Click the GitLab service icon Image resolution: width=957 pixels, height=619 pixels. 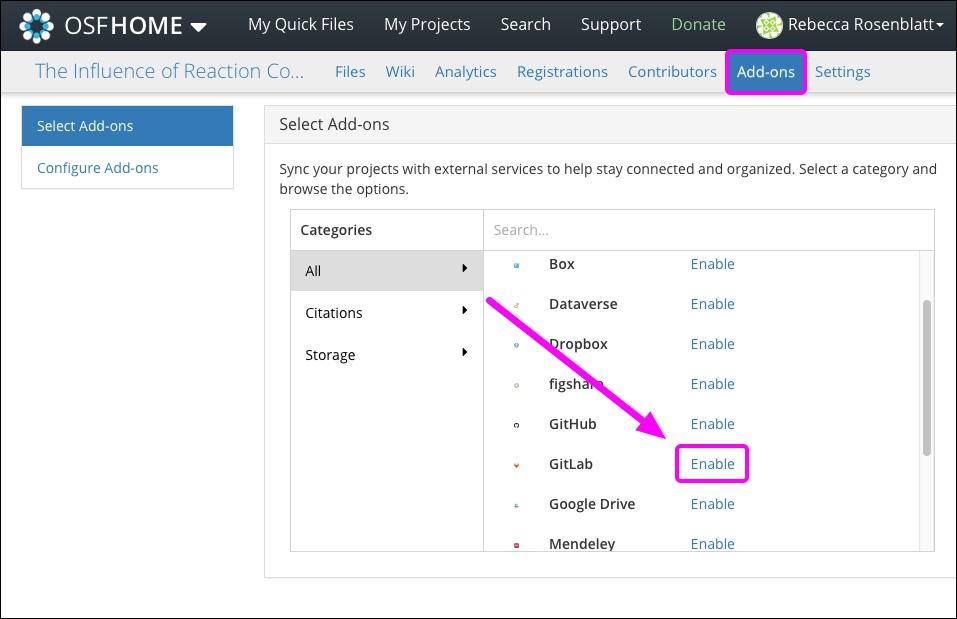pyautogui.click(x=516, y=464)
